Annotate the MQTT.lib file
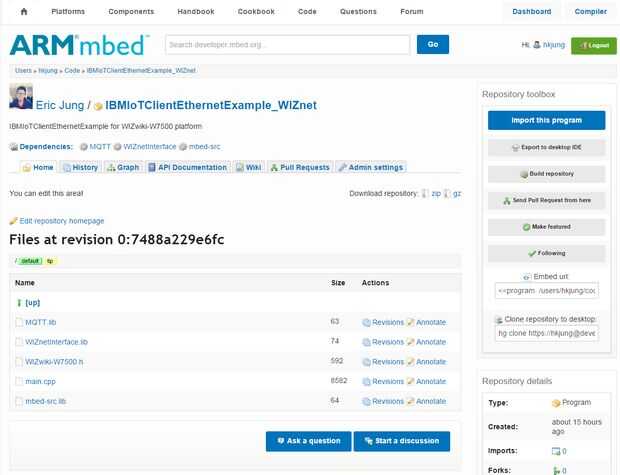Screen dimensions: 620x475 [431, 322]
